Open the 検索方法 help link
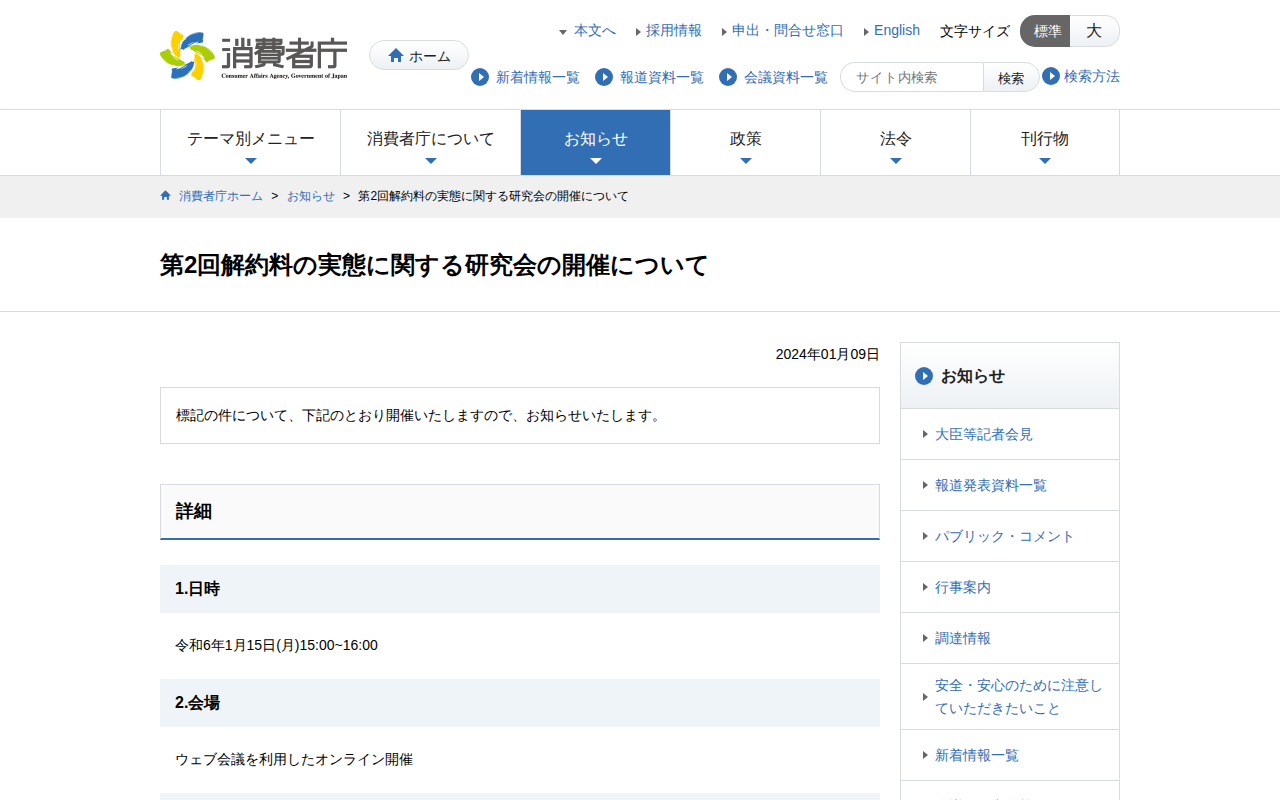Image resolution: width=1280 pixels, height=800 pixels. click(x=1092, y=76)
